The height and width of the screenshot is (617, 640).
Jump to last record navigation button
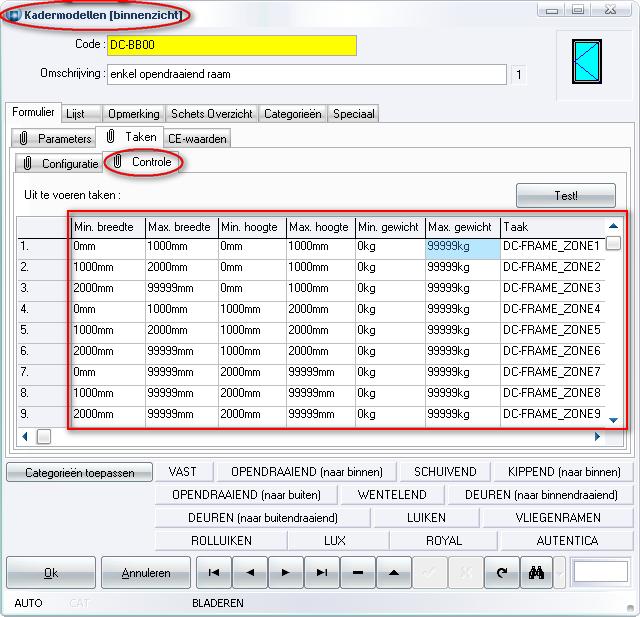pyautogui.click(x=322, y=573)
